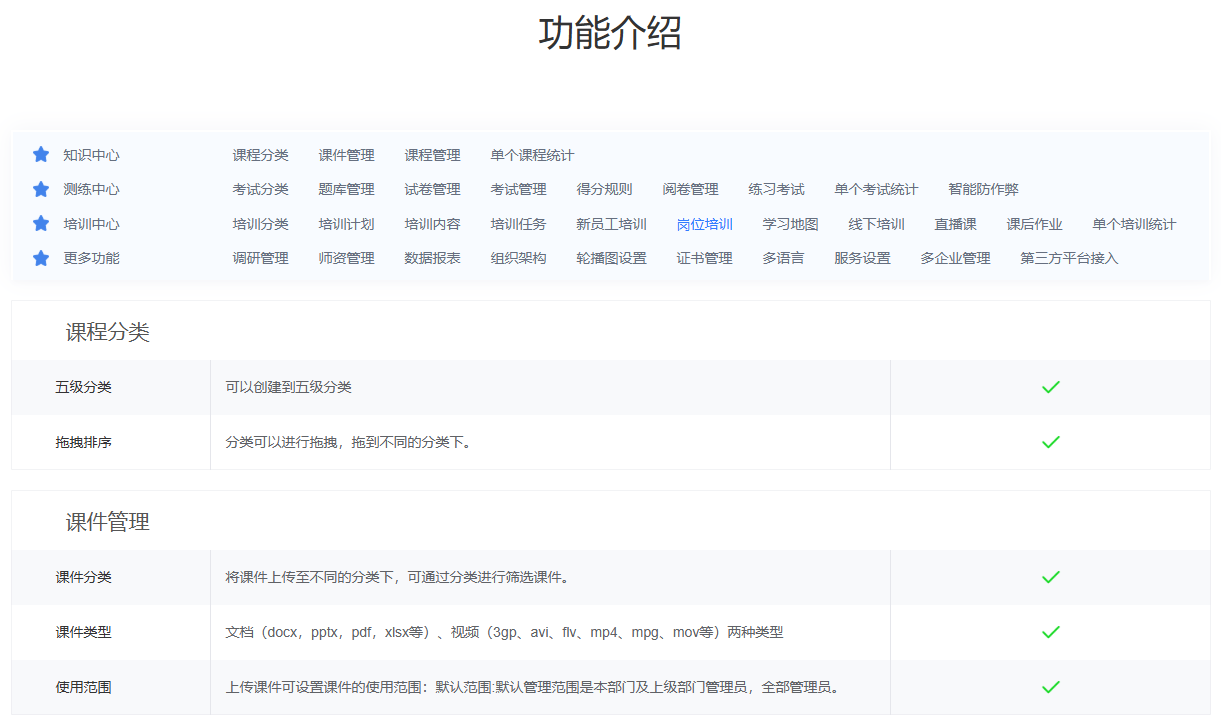Screen dimensions: 1221x719
Task: Click the 题库管理 link
Action: click(345, 189)
